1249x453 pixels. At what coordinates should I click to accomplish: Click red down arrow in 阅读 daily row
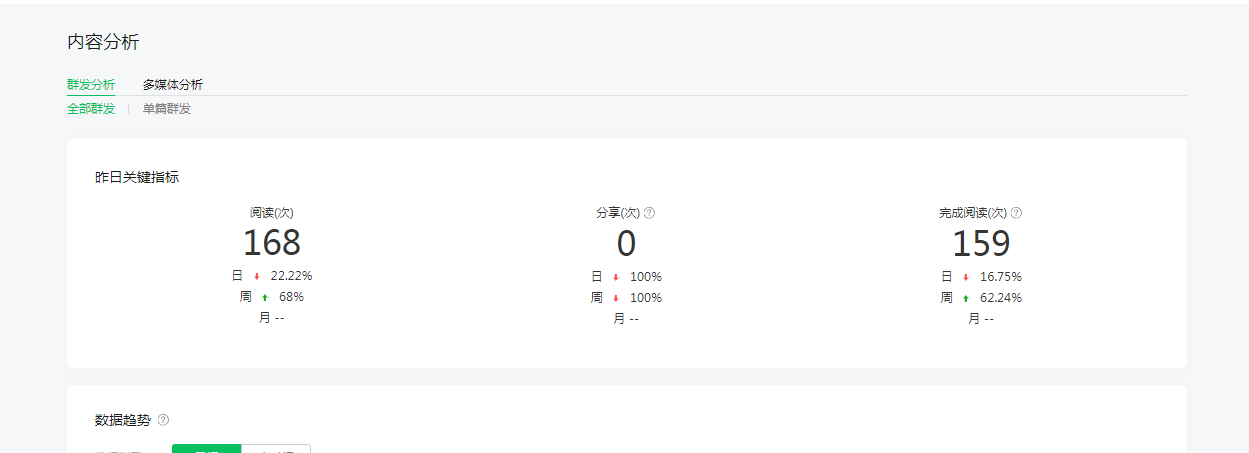pos(257,277)
